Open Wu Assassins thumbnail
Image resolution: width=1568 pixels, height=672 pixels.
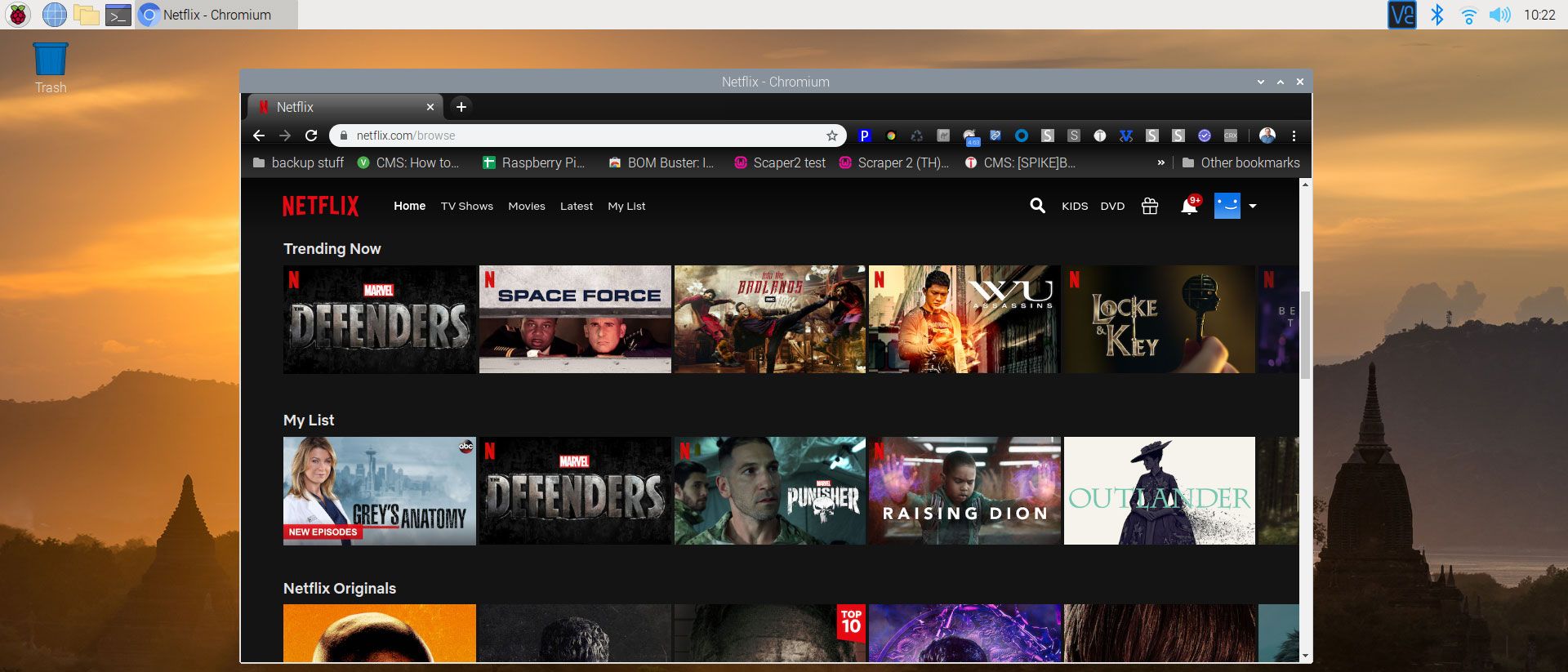[x=964, y=319]
